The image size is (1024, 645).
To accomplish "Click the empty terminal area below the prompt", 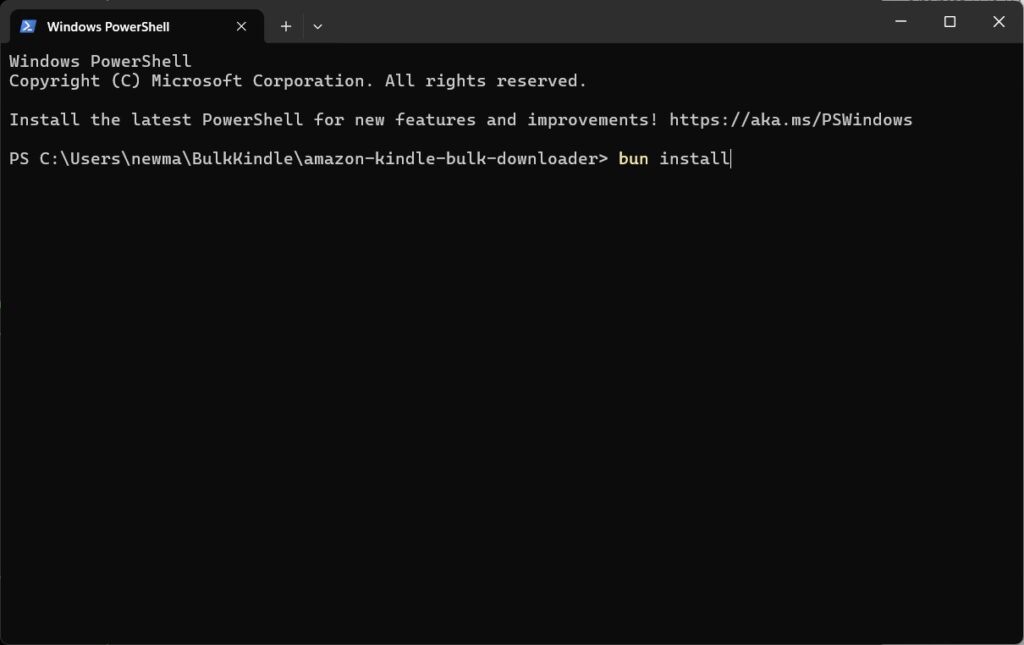I will pyautogui.click(x=500, y=400).
